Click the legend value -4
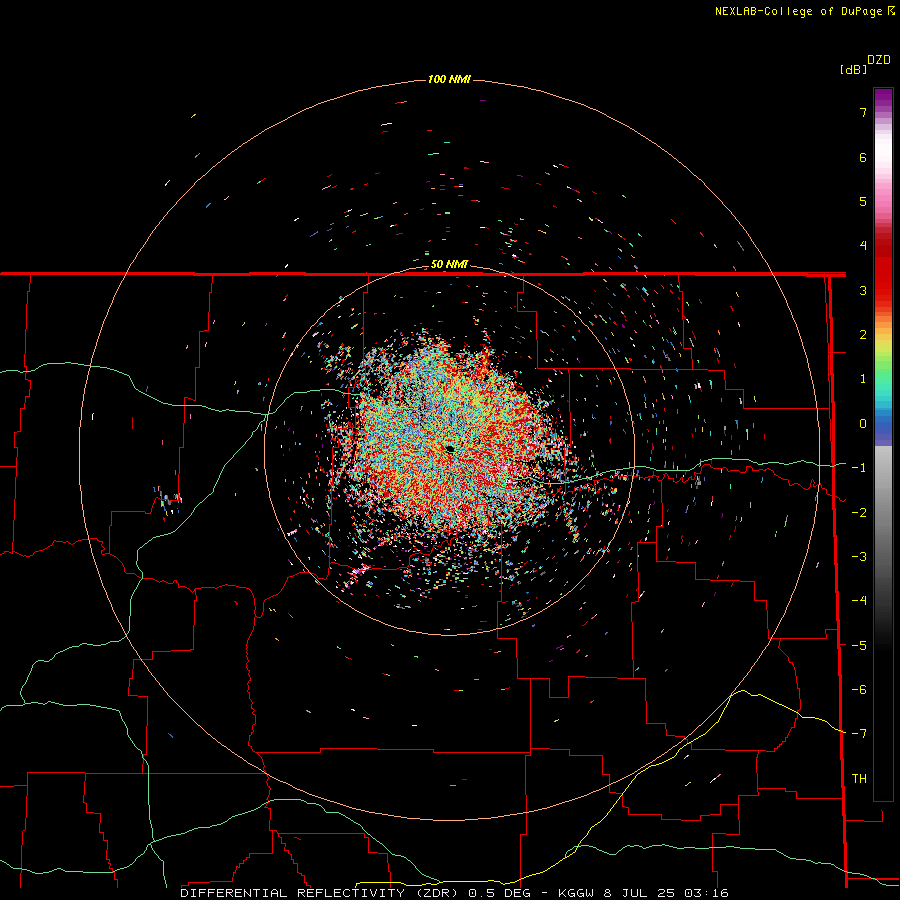The width and height of the screenshot is (900, 900). (x=859, y=601)
